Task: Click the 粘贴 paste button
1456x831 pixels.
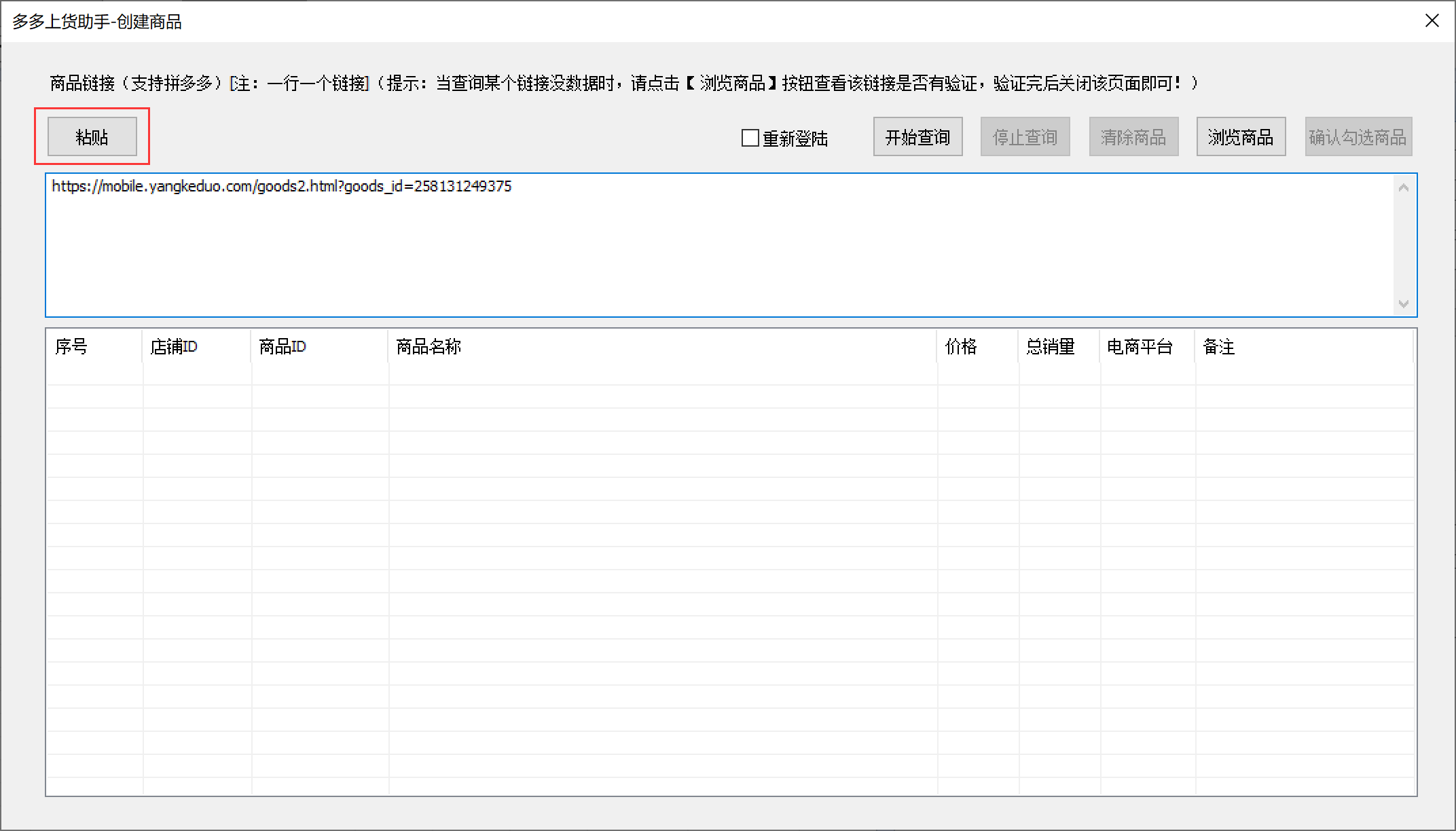Action: point(92,137)
